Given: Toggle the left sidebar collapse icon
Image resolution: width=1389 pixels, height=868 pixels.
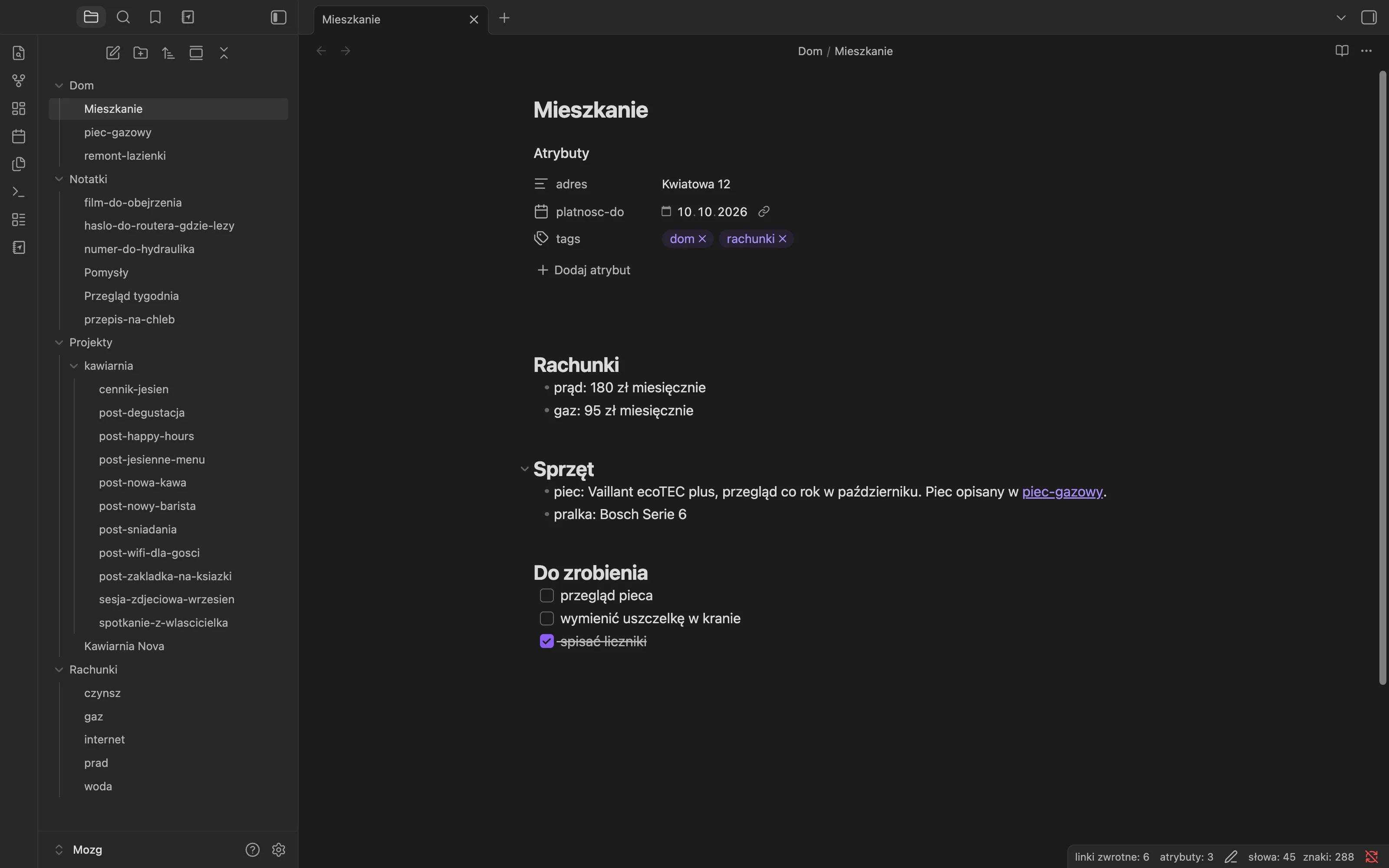Looking at the screenshot, I should pos(278,17).
